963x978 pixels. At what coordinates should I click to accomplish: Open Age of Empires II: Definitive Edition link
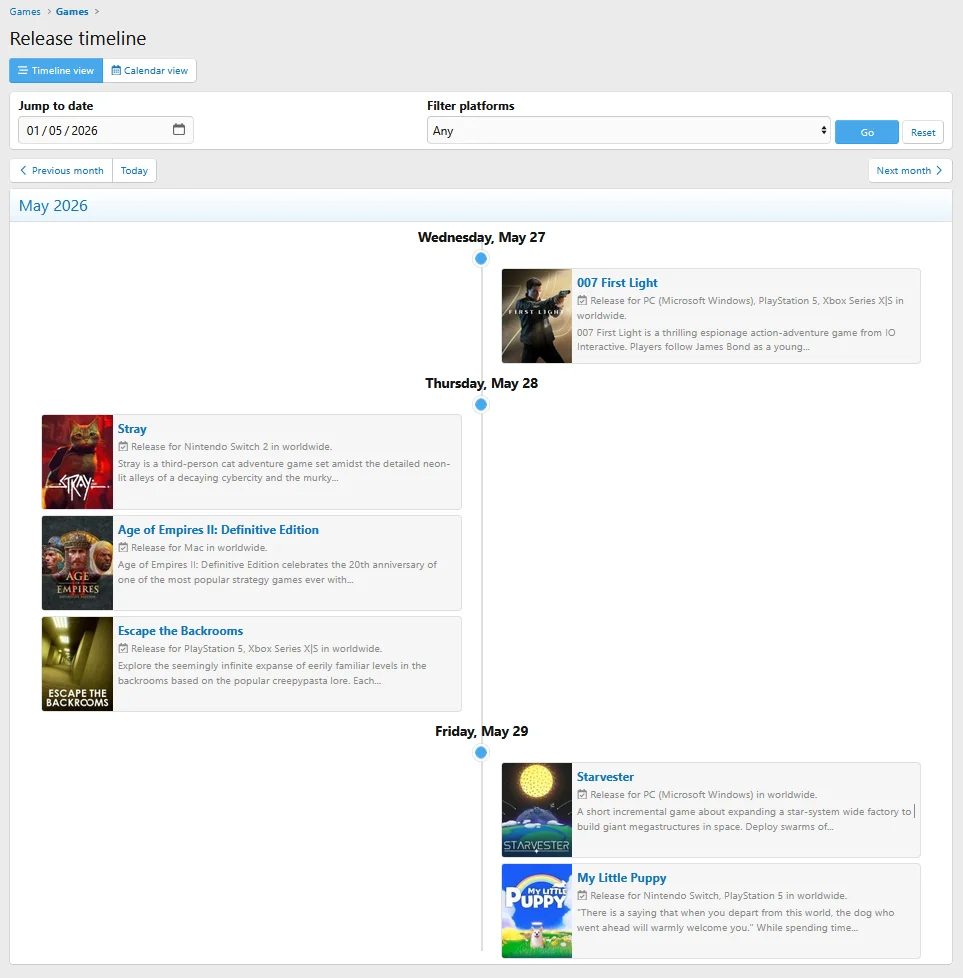point(218,530)
